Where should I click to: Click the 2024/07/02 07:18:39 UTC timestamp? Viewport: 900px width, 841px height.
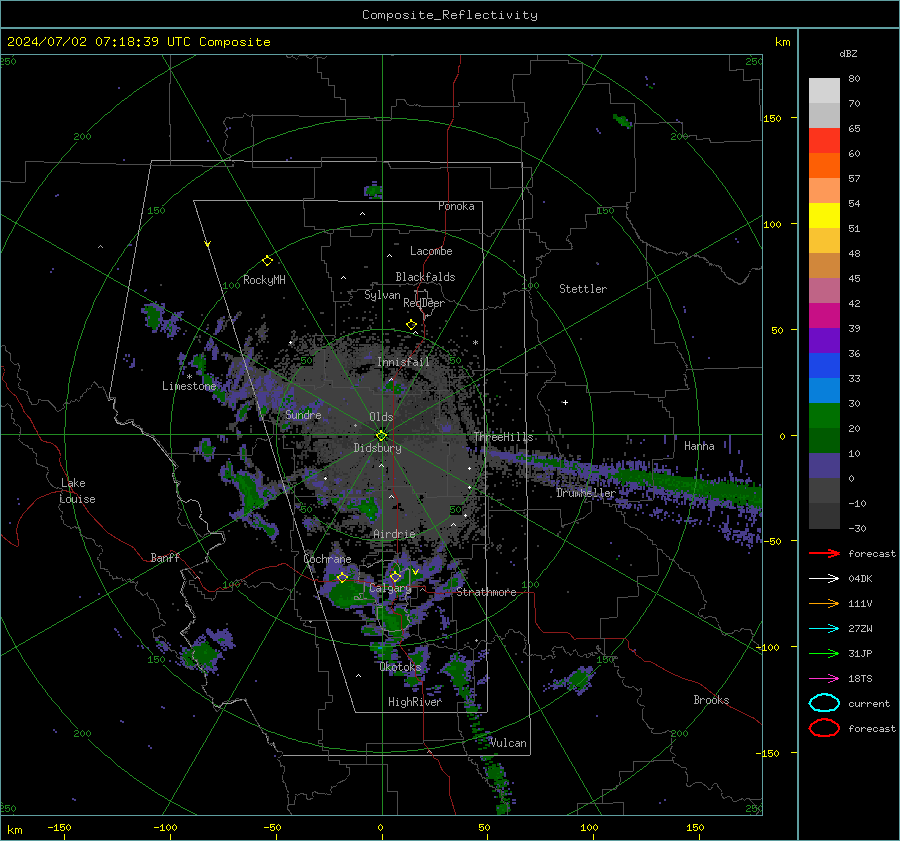pos(138,42)
